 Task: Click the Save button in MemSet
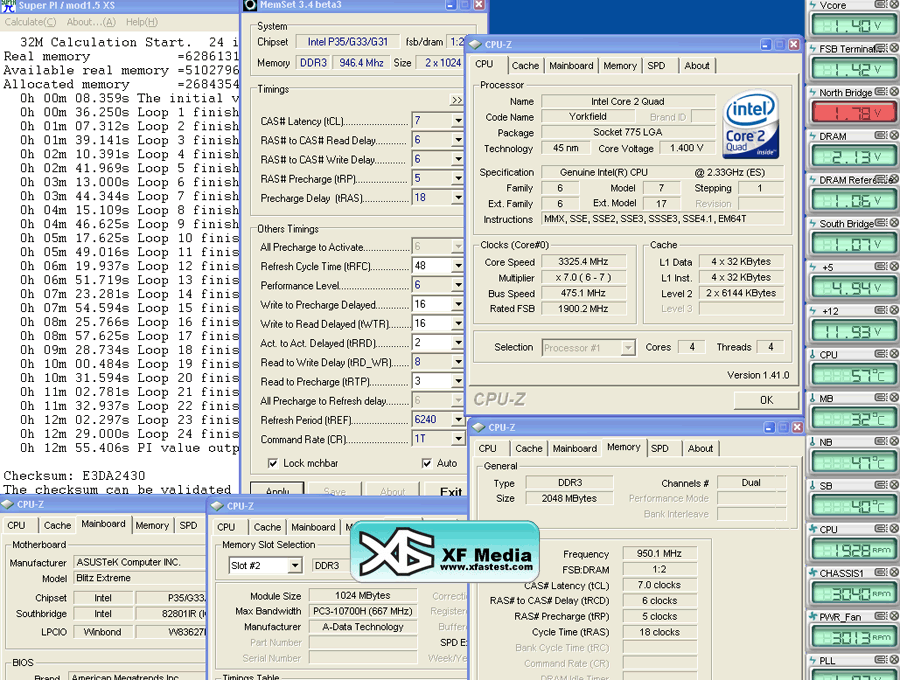coord(335,491)
